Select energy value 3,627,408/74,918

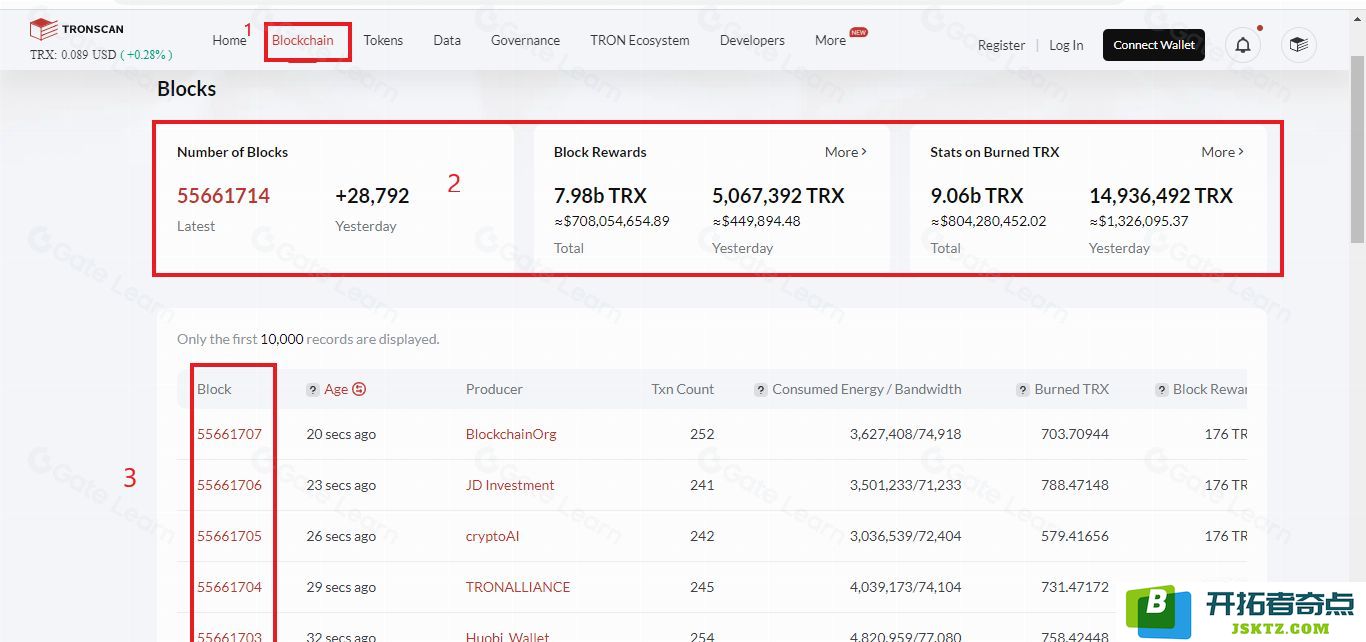pos(906,434)
